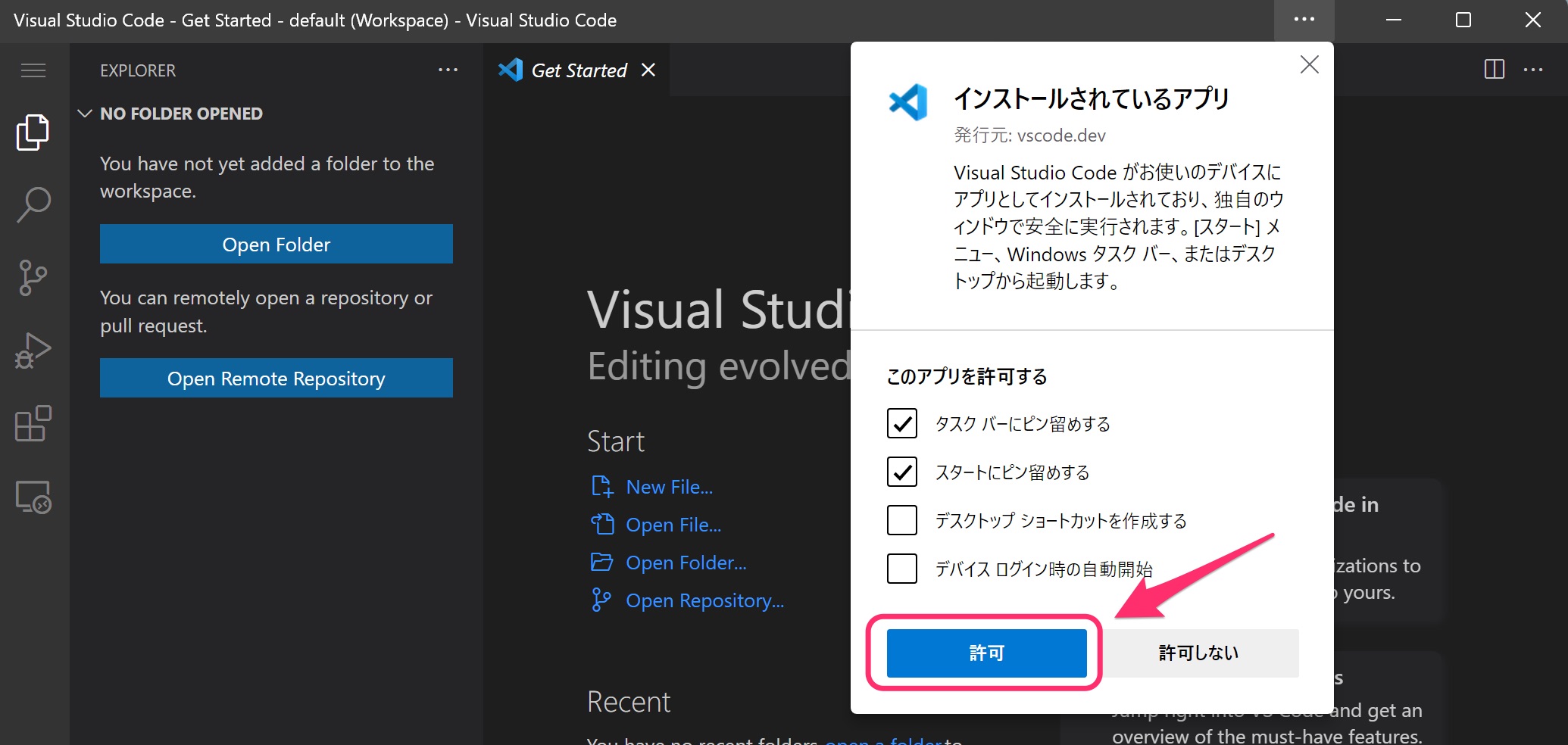This screenshot has width=1568, height=745.
Task: Close the installed app dialog
Action: [x=1310, y=64]
